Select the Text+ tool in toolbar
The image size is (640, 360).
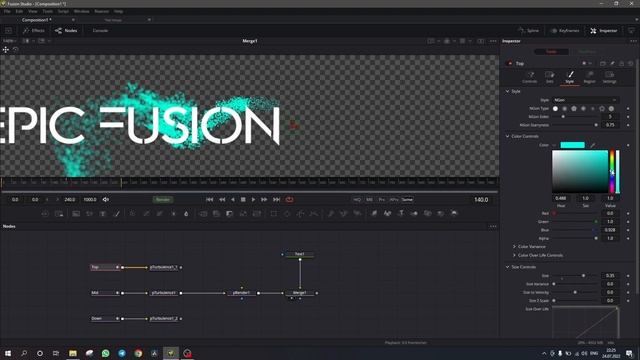pyautogui.click(x=103, y=213)
